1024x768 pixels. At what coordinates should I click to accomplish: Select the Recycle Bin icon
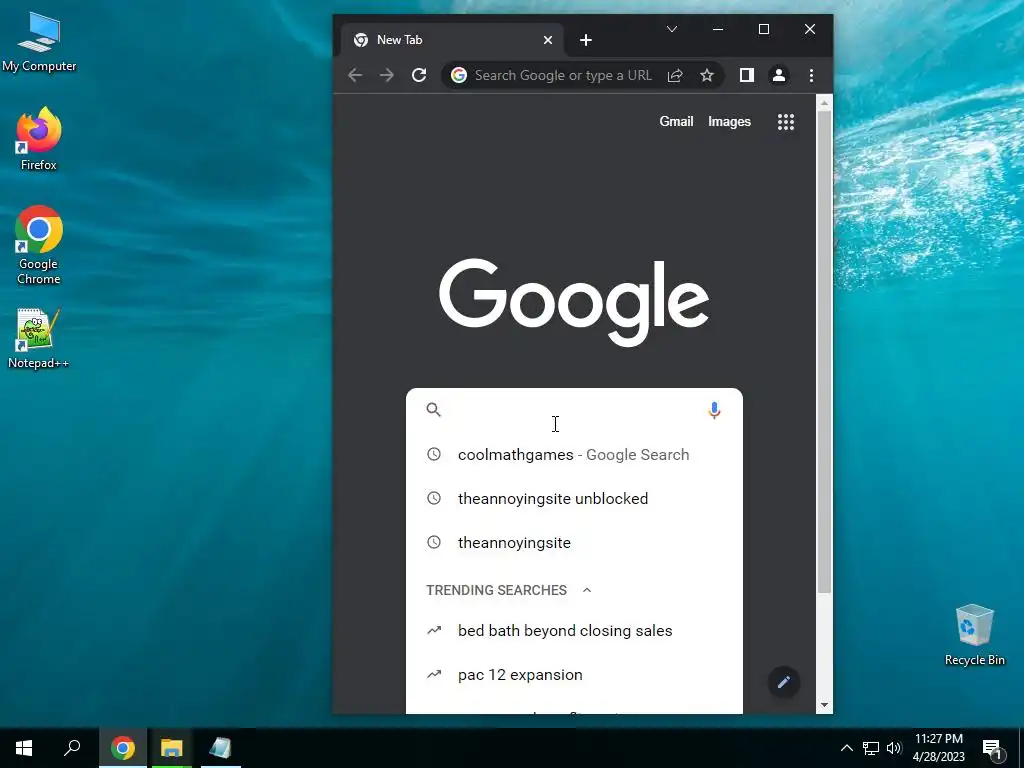974,635
